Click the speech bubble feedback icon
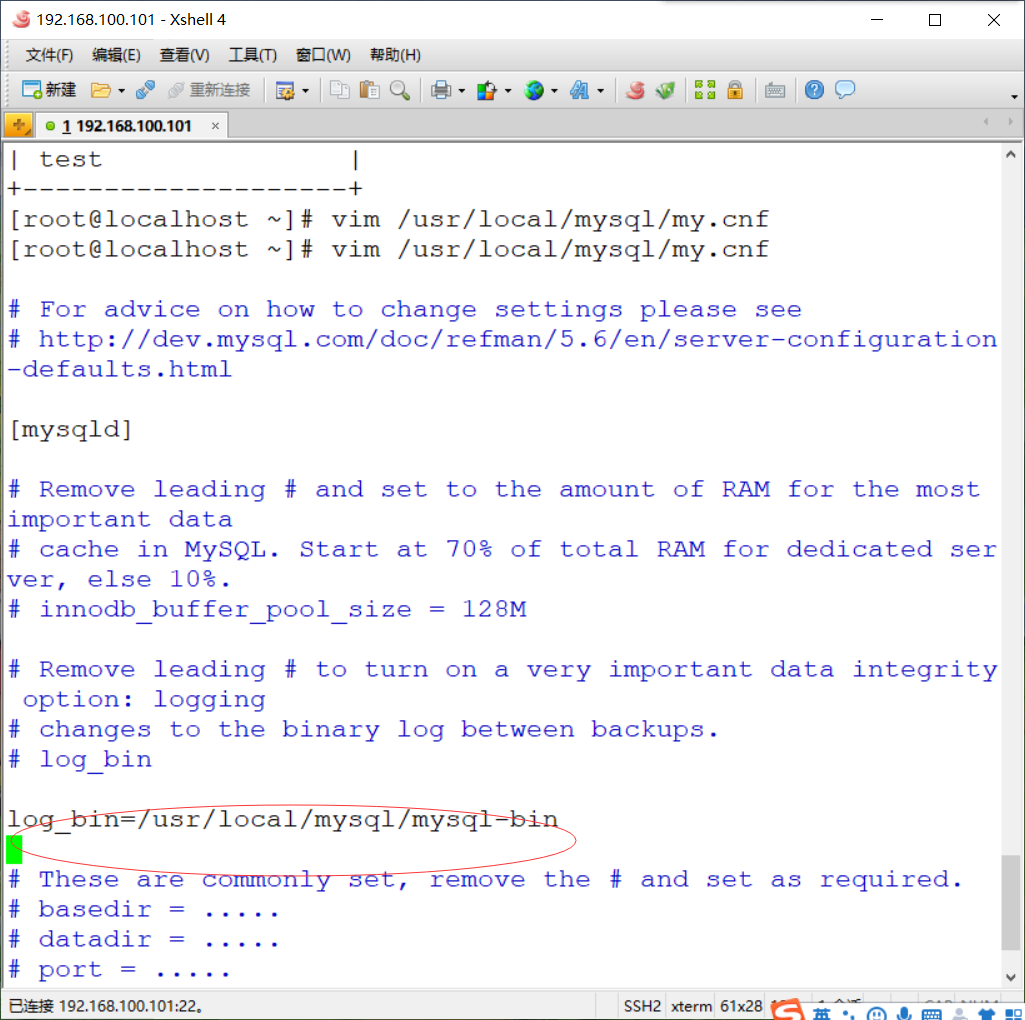 845,90
